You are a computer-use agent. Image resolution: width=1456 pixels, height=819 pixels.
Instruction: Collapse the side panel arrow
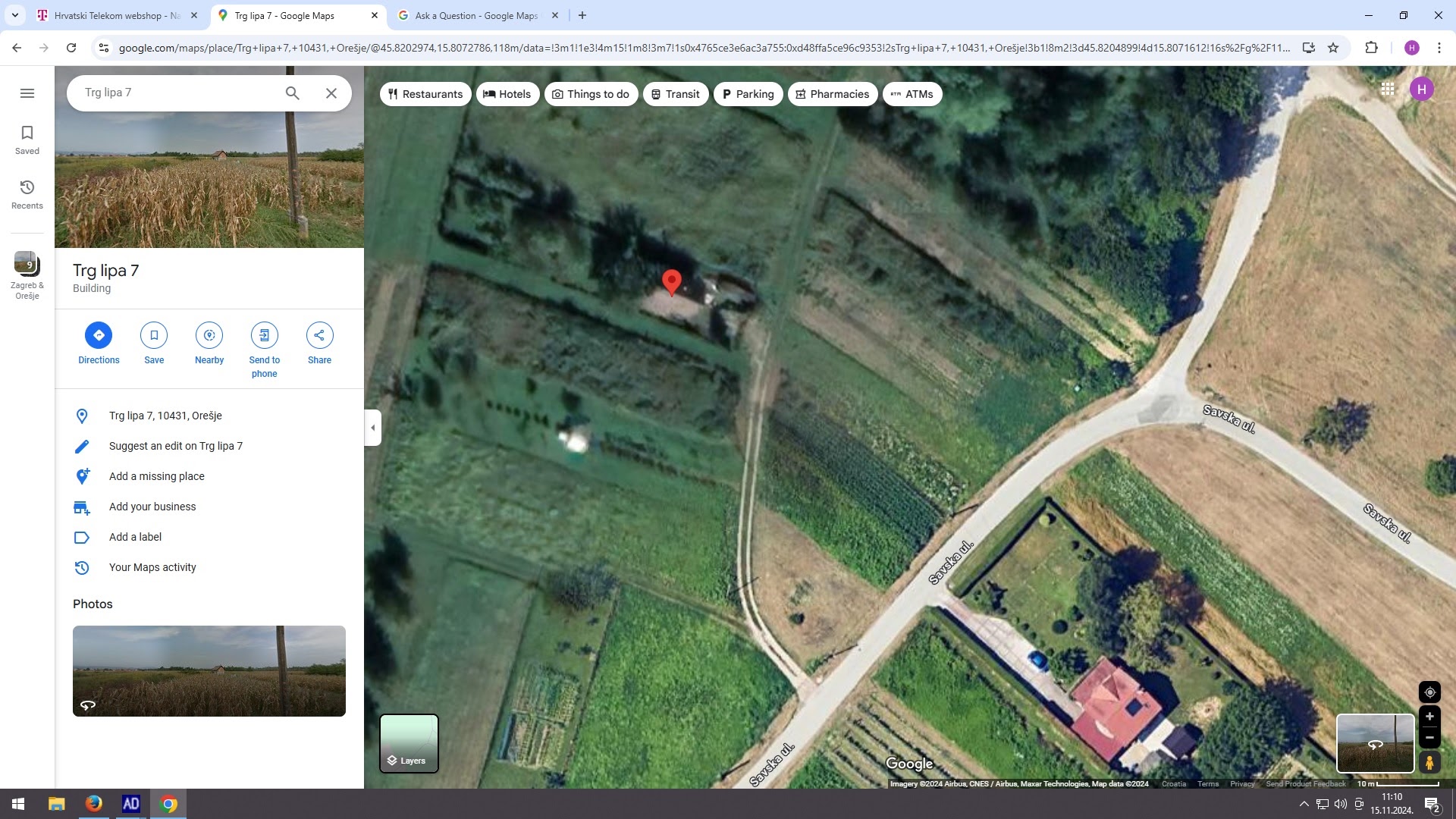[x=372, y=428]
